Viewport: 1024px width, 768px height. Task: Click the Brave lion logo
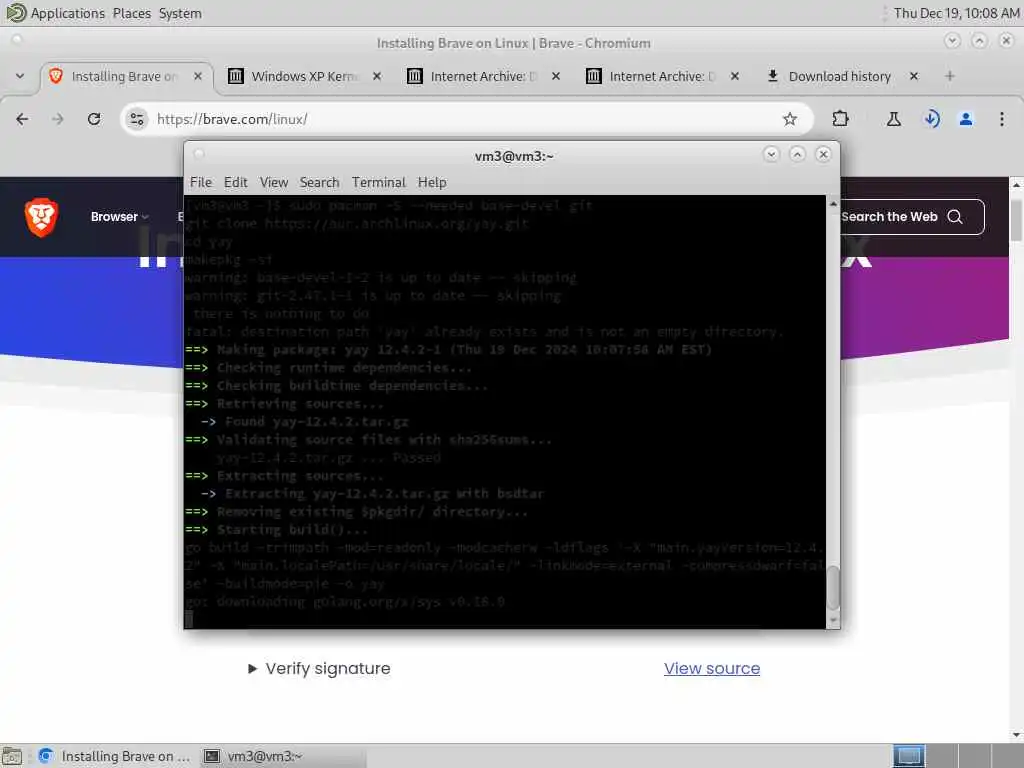pos(41,217)
